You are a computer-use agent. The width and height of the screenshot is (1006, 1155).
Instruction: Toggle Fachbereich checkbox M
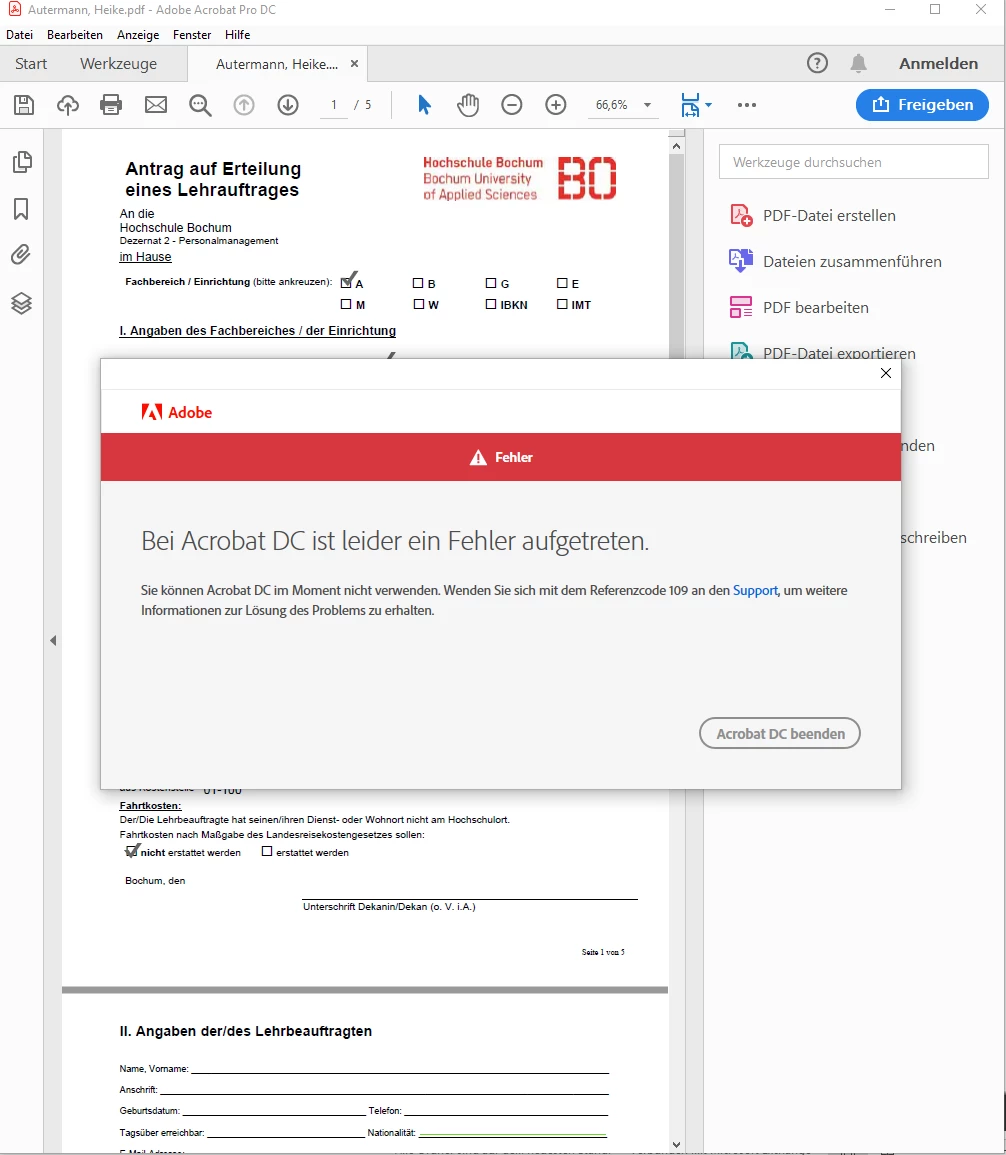click(x=346, y=304)
